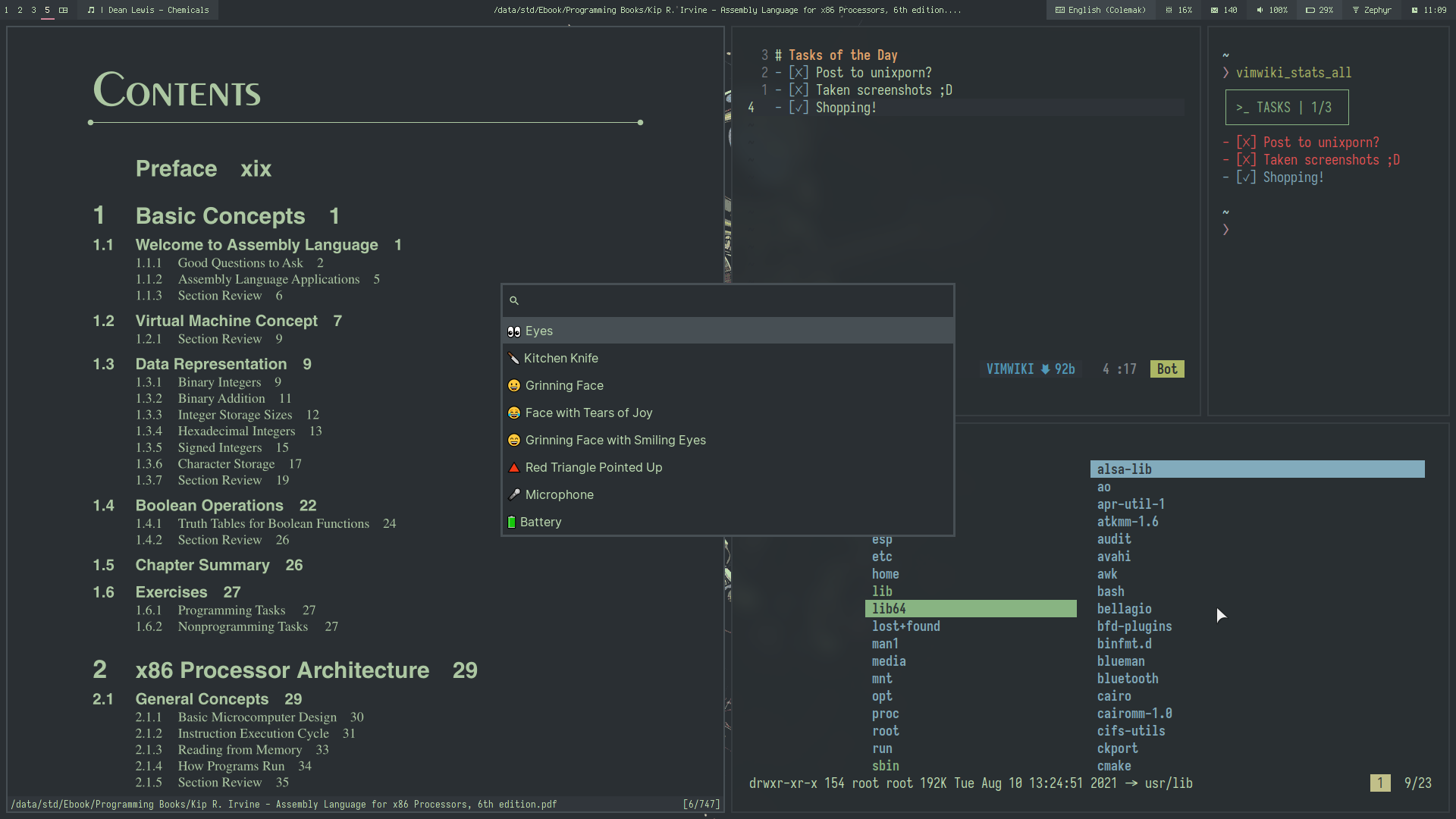Click the microphone emoji icon
1456x819 pixels.
click(x=514, y=494)
